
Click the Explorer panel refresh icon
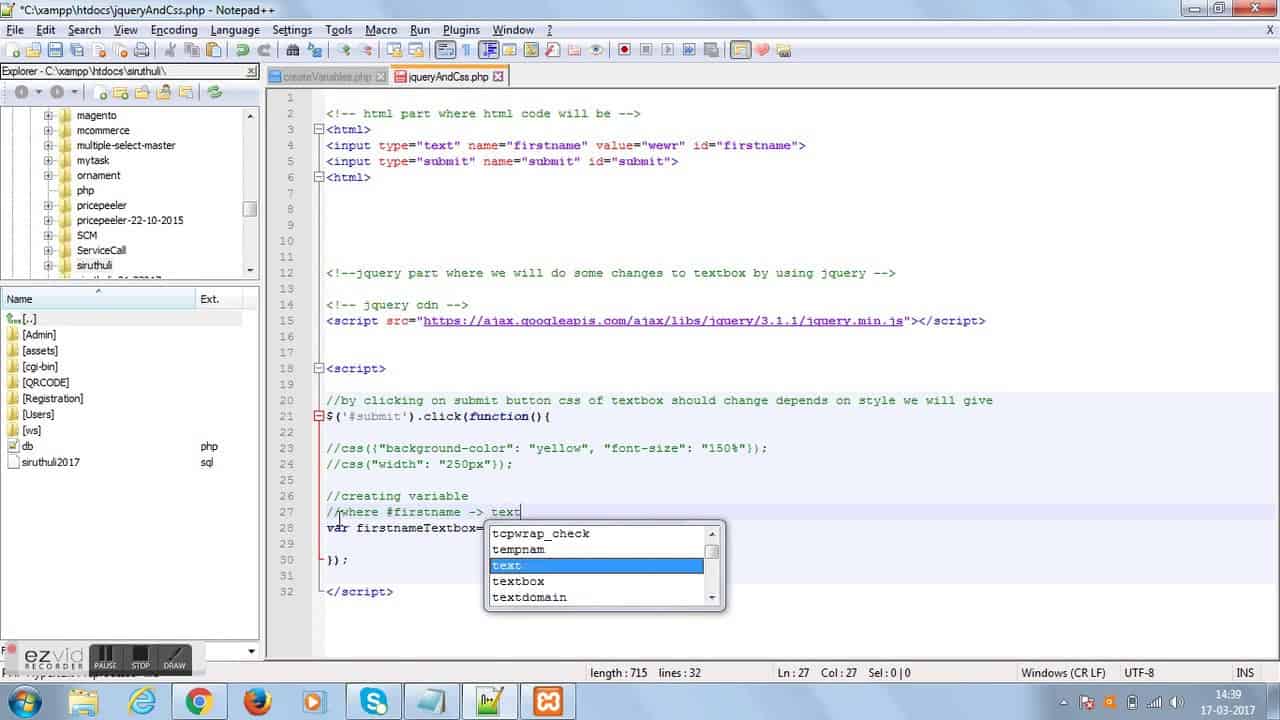[x=214, y=92]
